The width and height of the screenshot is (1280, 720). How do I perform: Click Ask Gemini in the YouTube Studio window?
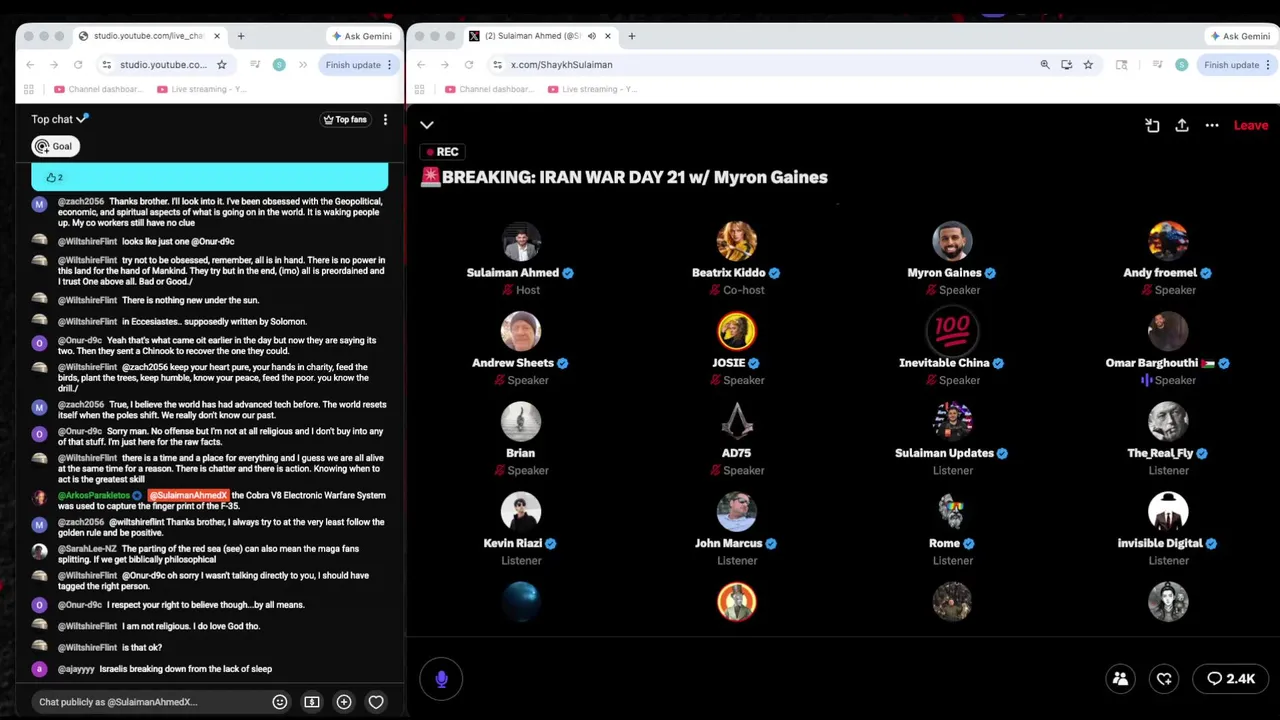click(x=362, y=36)
